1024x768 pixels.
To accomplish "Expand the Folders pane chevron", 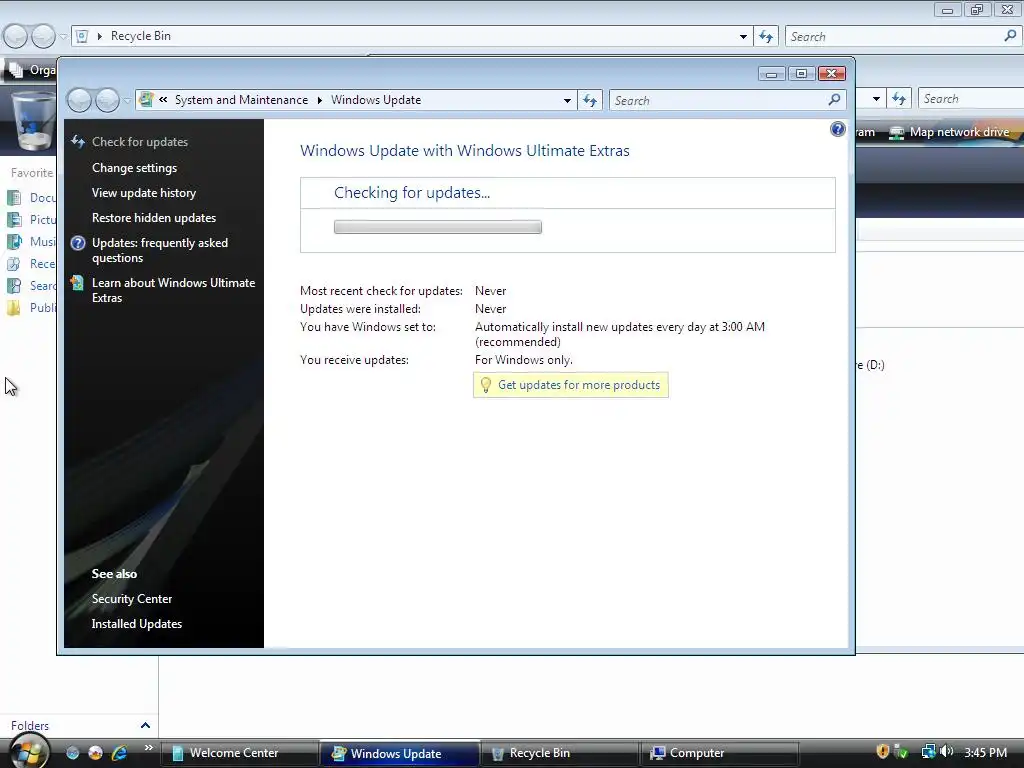I will point(145,725).
